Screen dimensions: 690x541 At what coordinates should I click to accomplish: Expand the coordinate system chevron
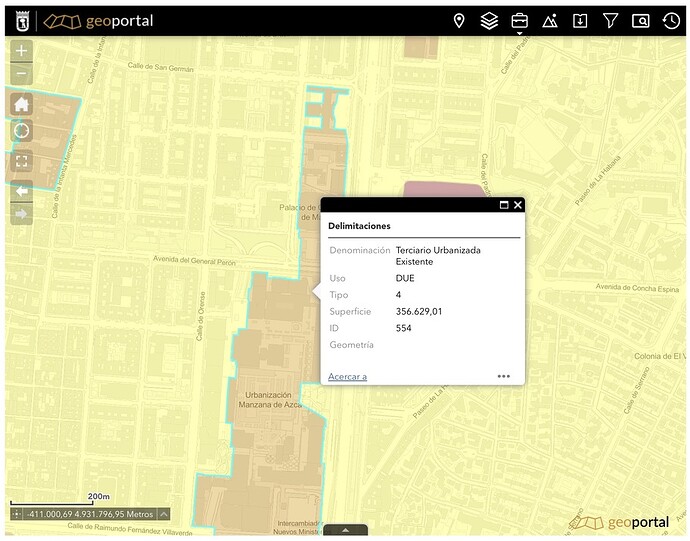click(163, 514)
